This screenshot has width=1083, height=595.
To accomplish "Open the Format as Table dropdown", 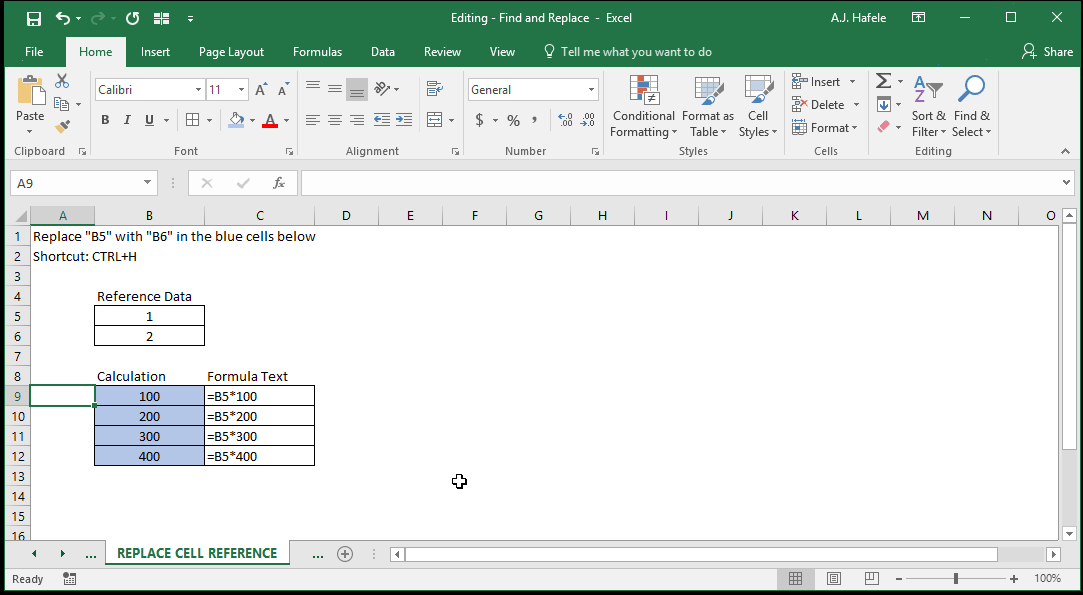I will (708, 107).
